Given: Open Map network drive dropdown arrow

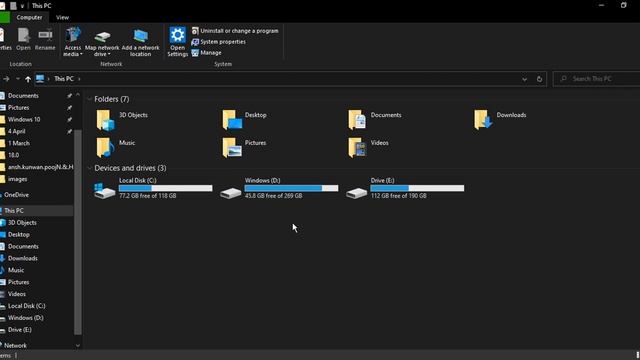Looking at the screenshot, I should point(109,54).
